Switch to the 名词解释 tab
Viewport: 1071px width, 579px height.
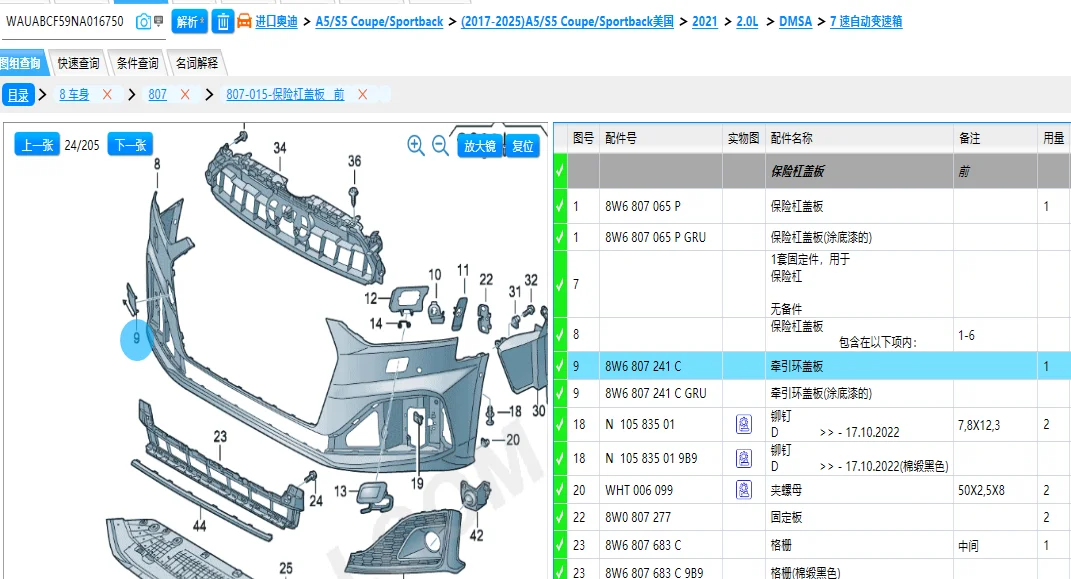(x=197, y=63)
